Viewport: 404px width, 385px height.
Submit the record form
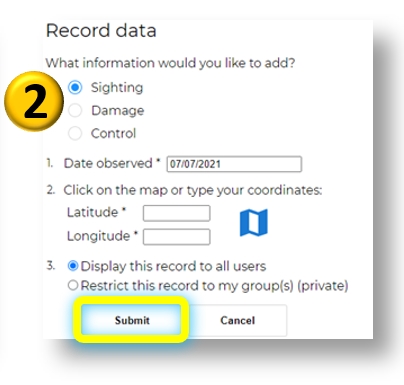point(132,320)
